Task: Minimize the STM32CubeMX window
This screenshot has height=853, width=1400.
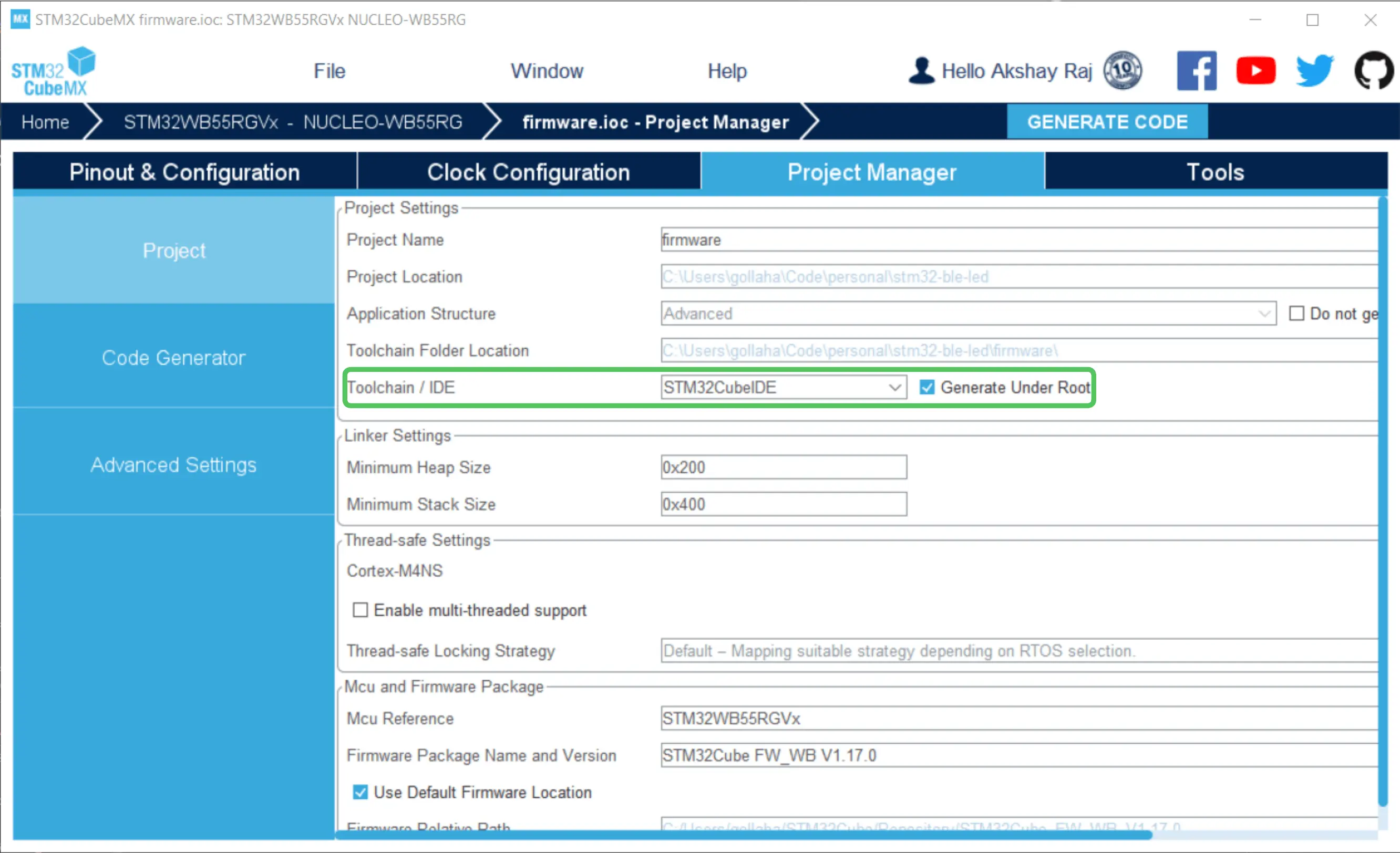Action: coord(1255,20)
